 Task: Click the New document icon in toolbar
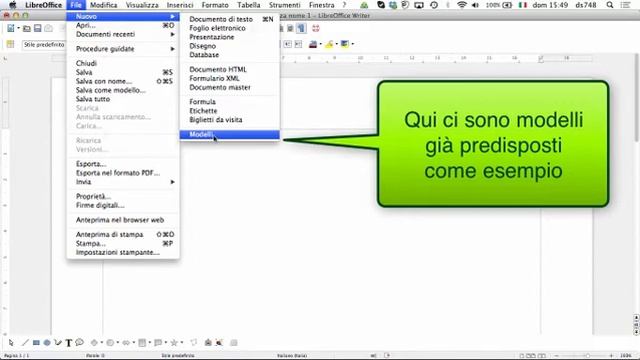11,28
